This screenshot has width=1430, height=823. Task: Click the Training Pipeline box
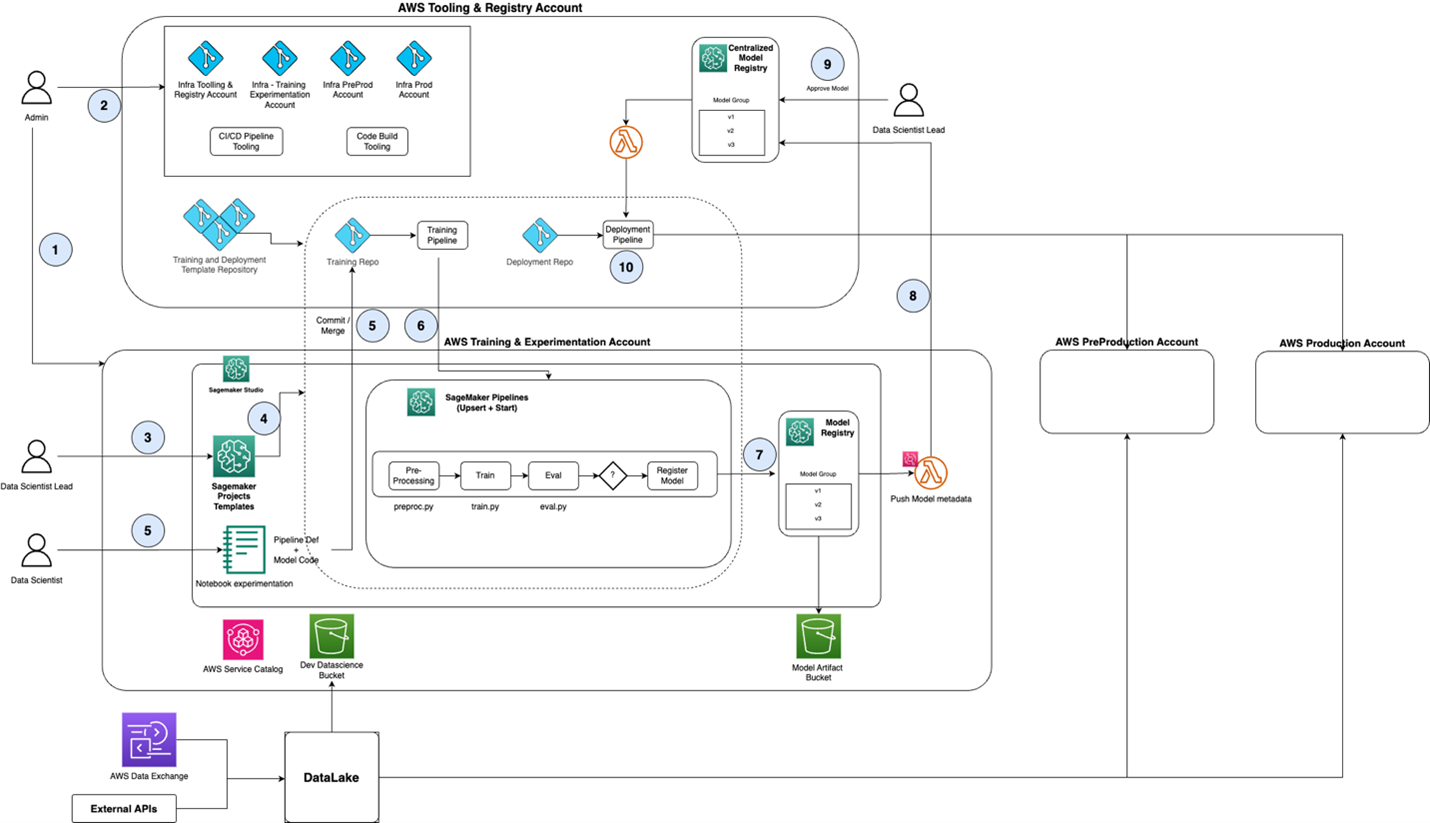pos(441,235)
